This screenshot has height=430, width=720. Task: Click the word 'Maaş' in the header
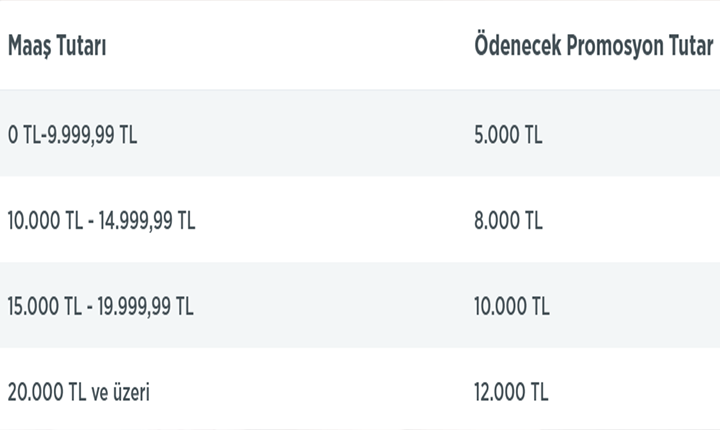30,47
